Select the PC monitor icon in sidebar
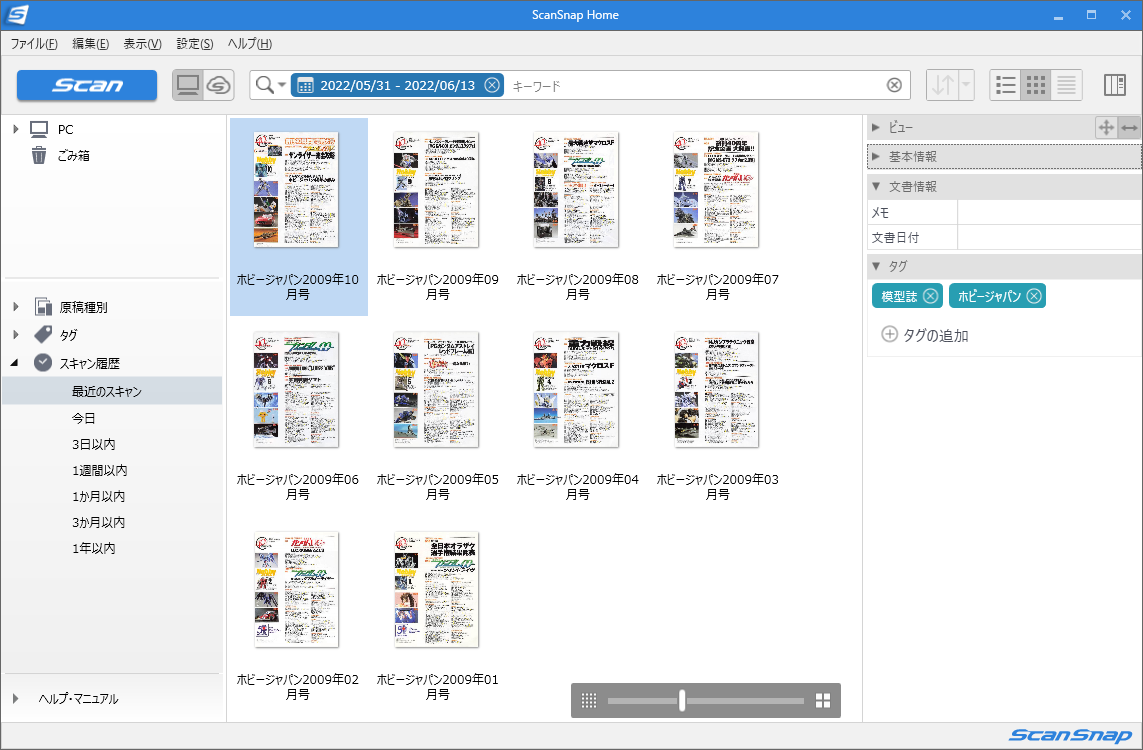The image size is (1143, 750). [x=39, y=129]
